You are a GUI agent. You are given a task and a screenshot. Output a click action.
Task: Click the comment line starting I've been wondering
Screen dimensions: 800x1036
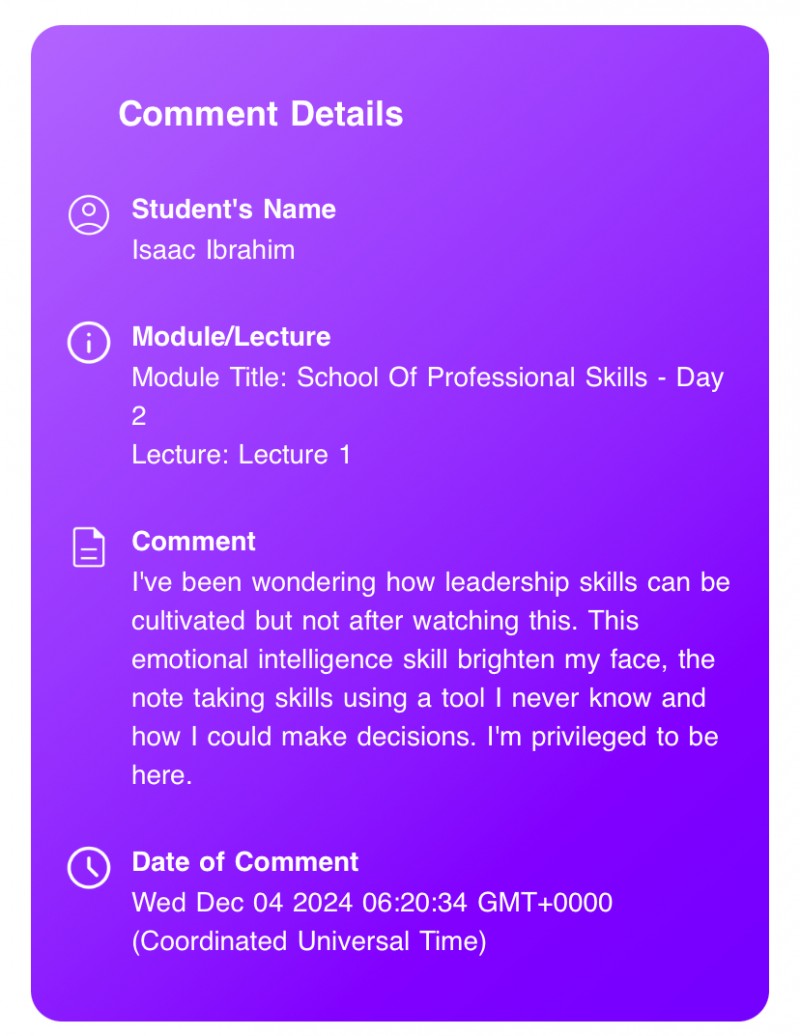431,582
